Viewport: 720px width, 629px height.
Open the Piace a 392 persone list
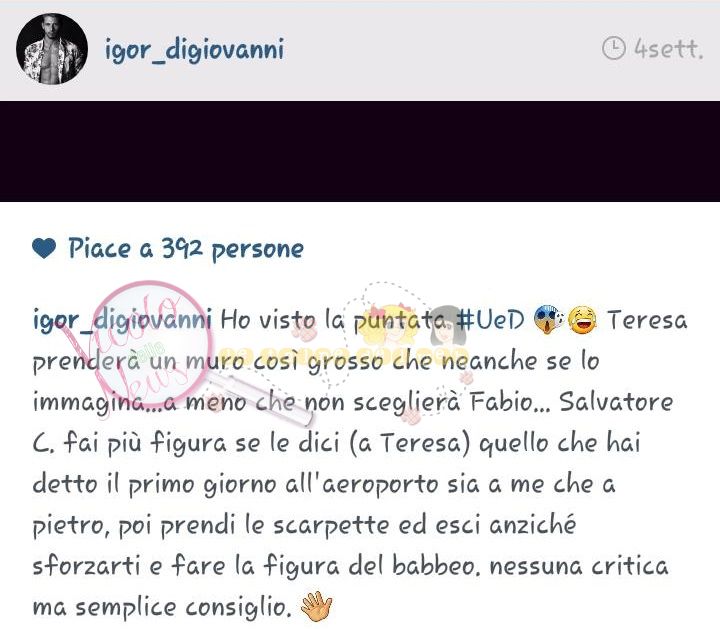pos(186,249)
